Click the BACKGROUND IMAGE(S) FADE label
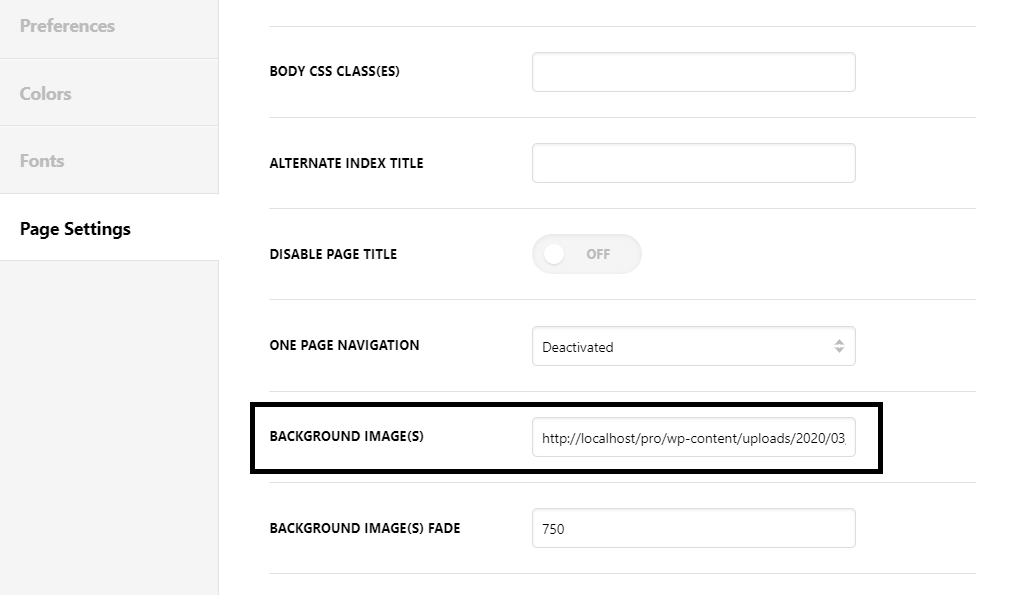 (365, 528)
